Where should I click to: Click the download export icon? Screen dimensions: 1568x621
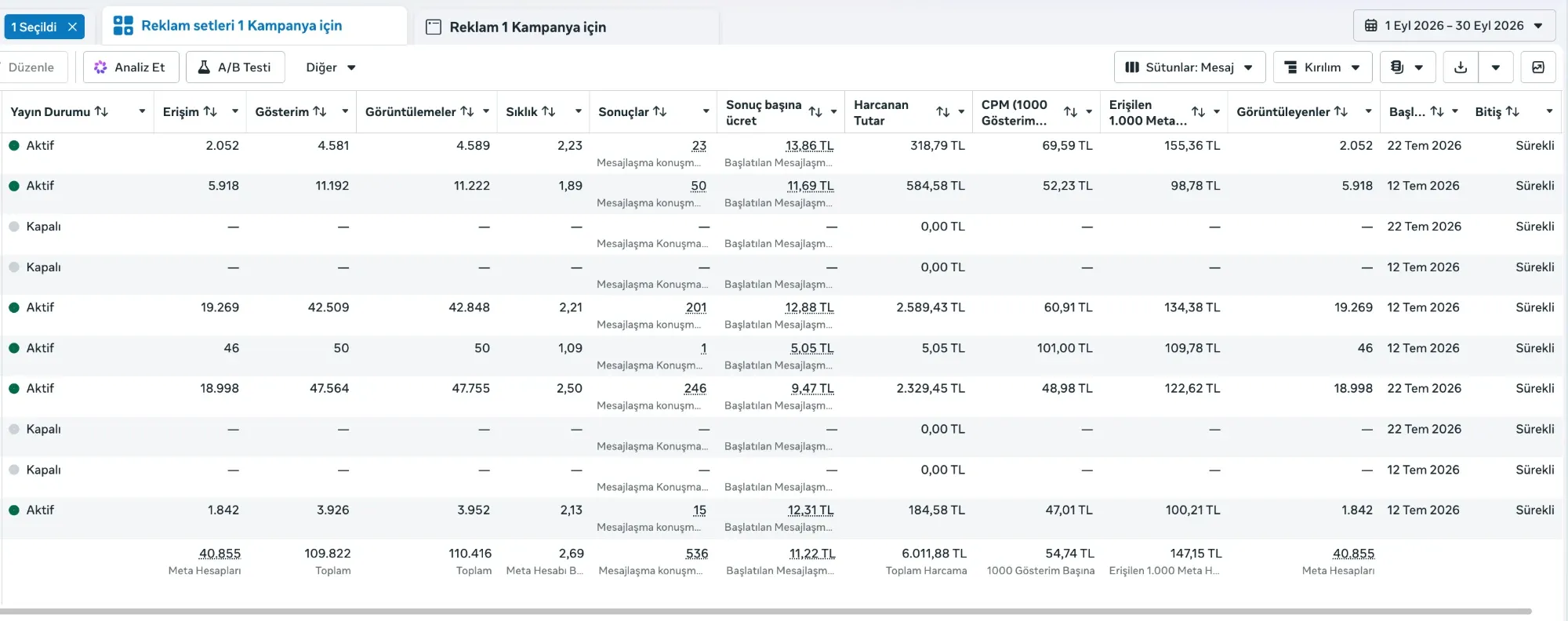tap(1461, 67)
